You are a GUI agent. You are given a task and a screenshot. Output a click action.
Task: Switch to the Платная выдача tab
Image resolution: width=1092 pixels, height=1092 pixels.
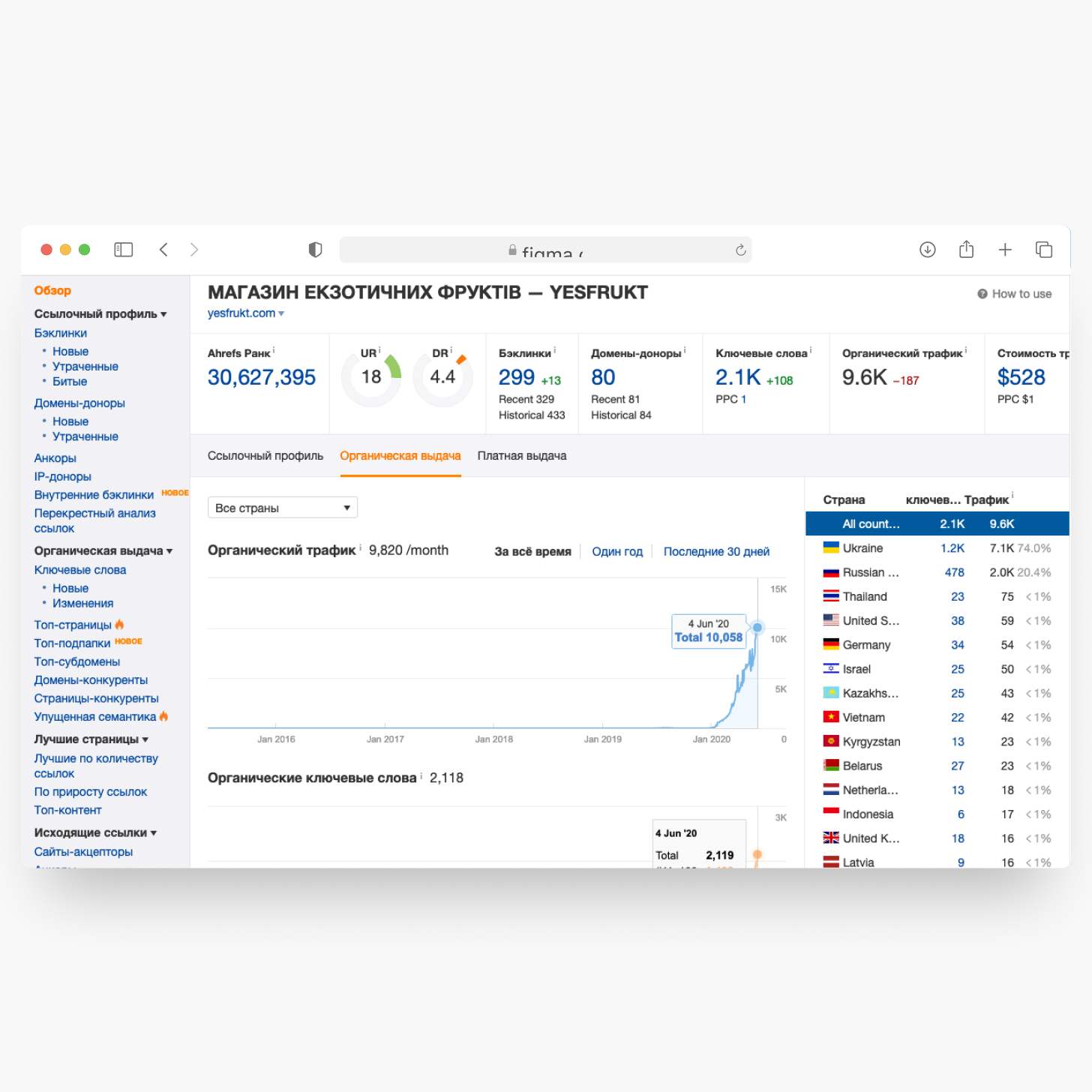(x=521, y=456)
